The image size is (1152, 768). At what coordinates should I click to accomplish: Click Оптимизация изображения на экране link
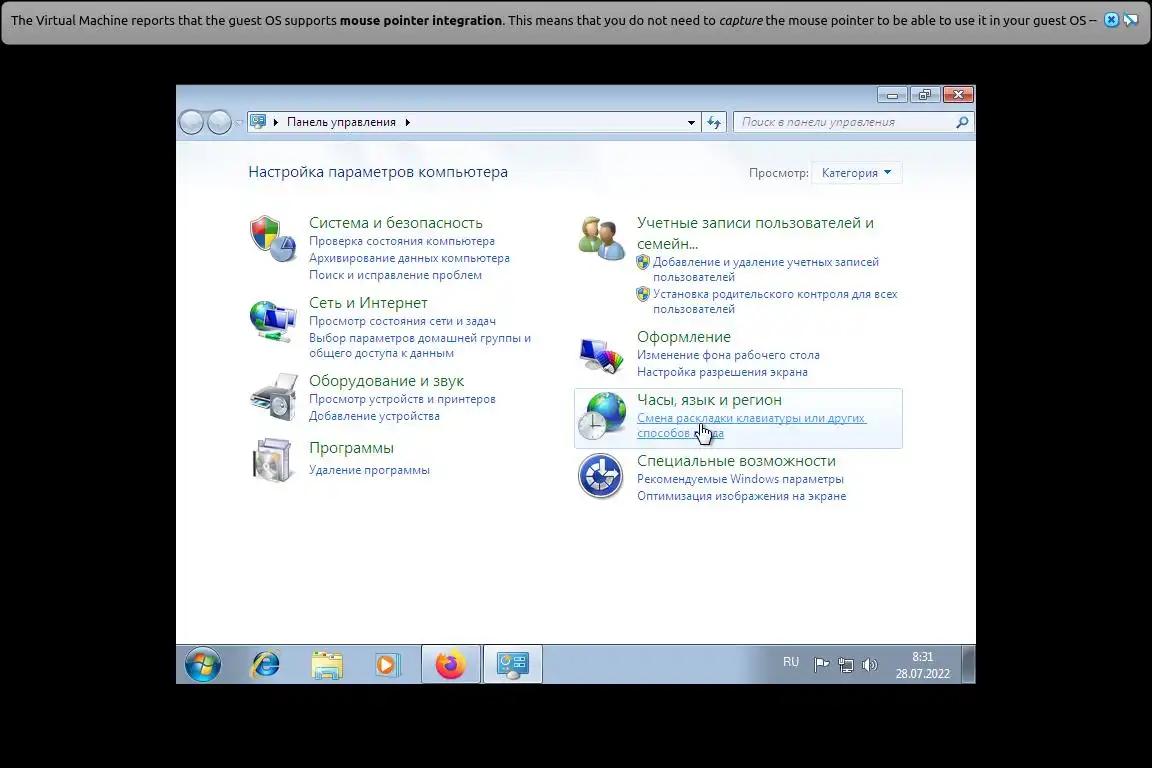pos(741,496)
